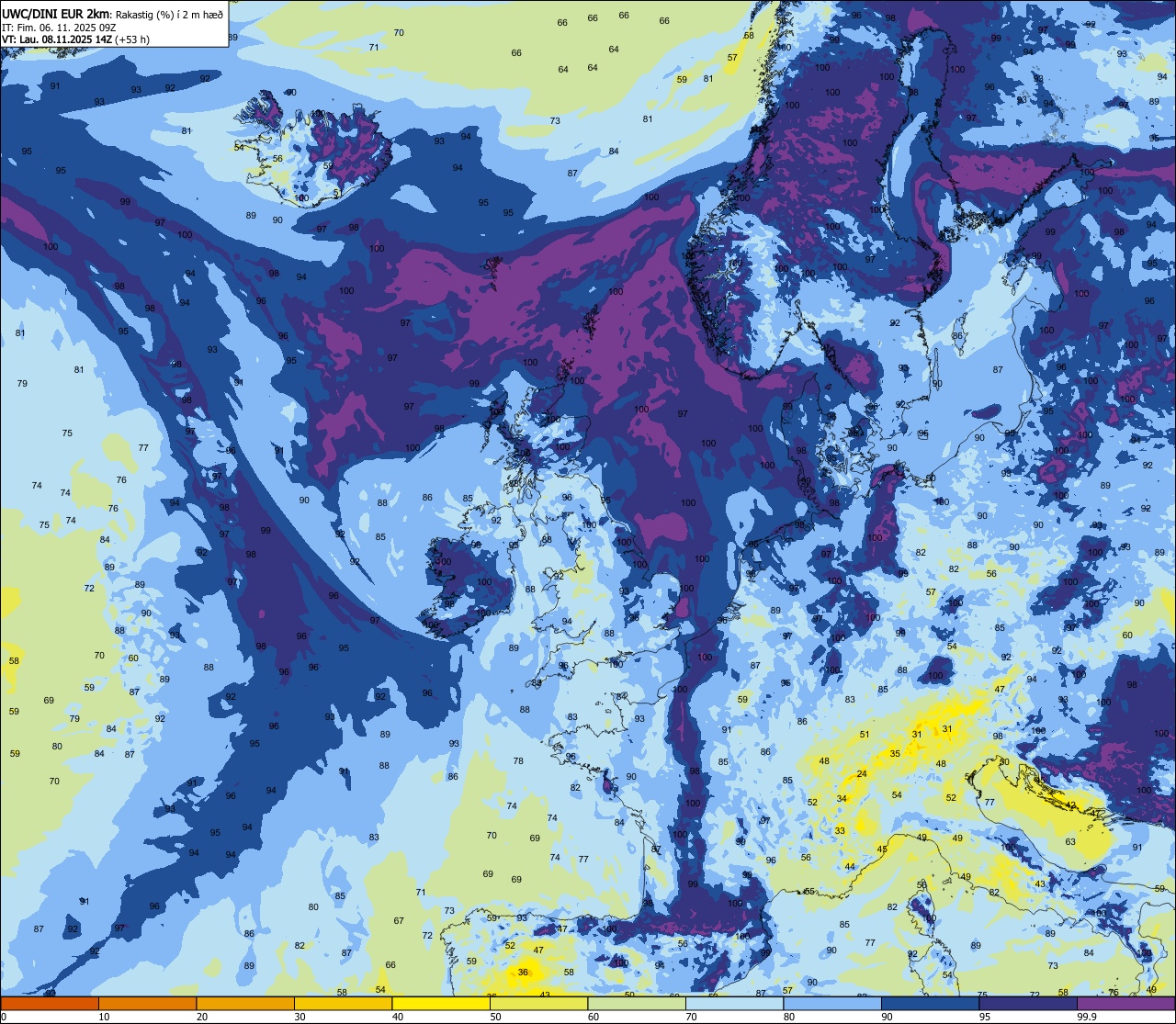
Task: Click the humidity value '42' near the Adriatic
Action: pos(1071,805)
